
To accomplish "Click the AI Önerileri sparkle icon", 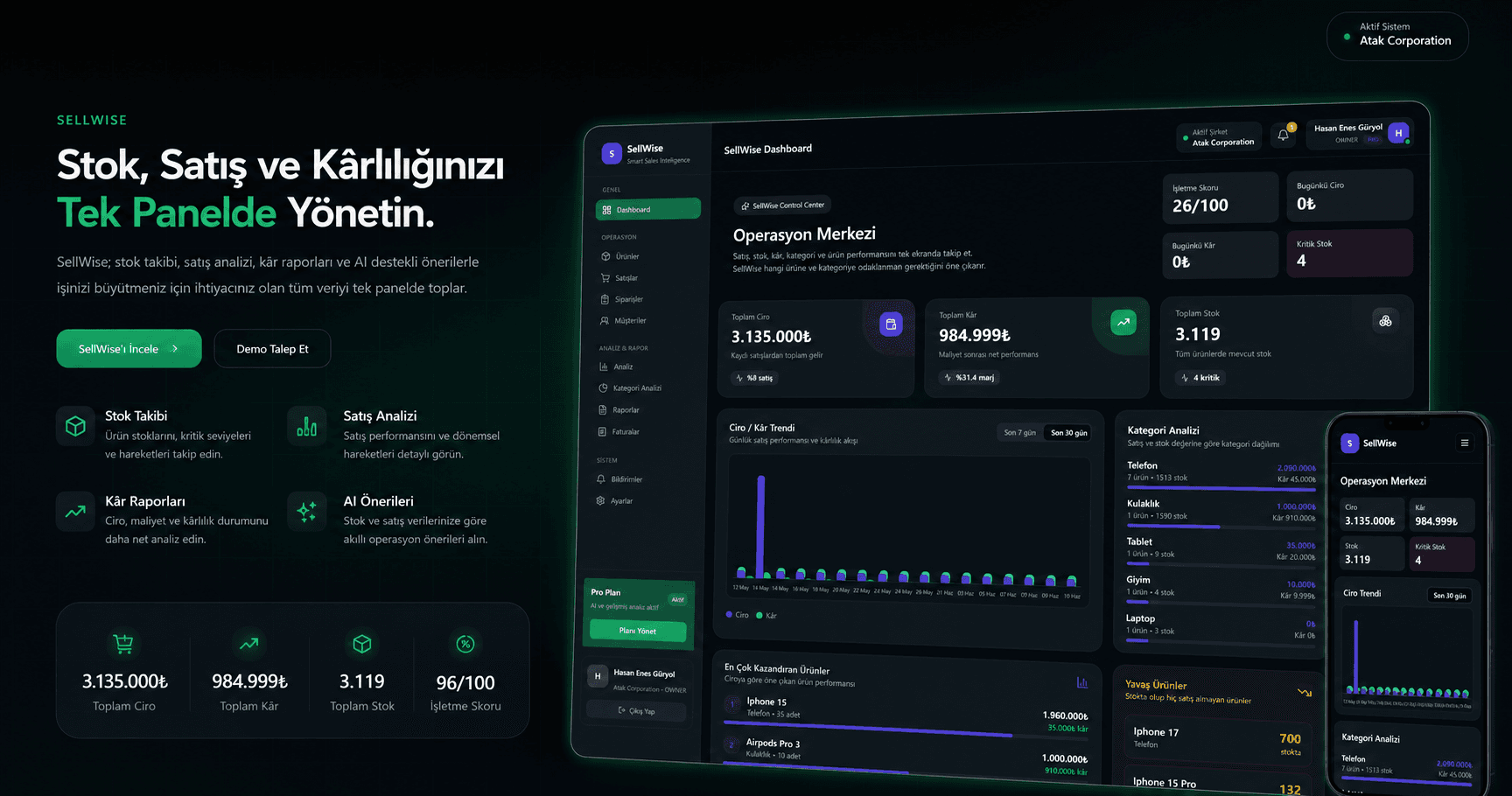I will click(x=307, y=512).
